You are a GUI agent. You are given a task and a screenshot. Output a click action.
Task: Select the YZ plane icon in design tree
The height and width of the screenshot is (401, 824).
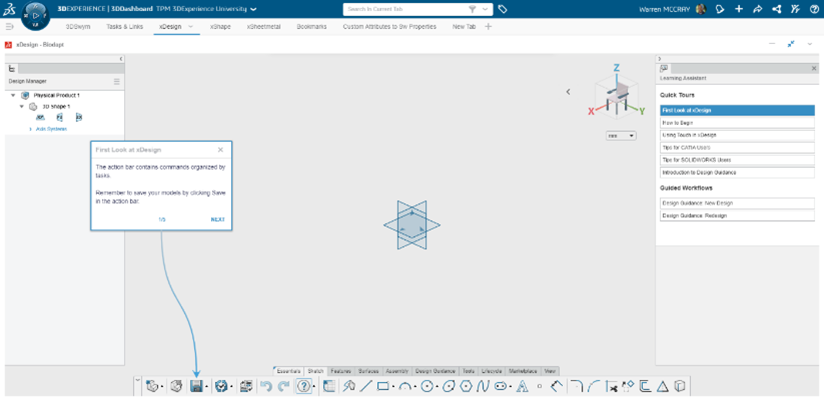tap(59, 117)
